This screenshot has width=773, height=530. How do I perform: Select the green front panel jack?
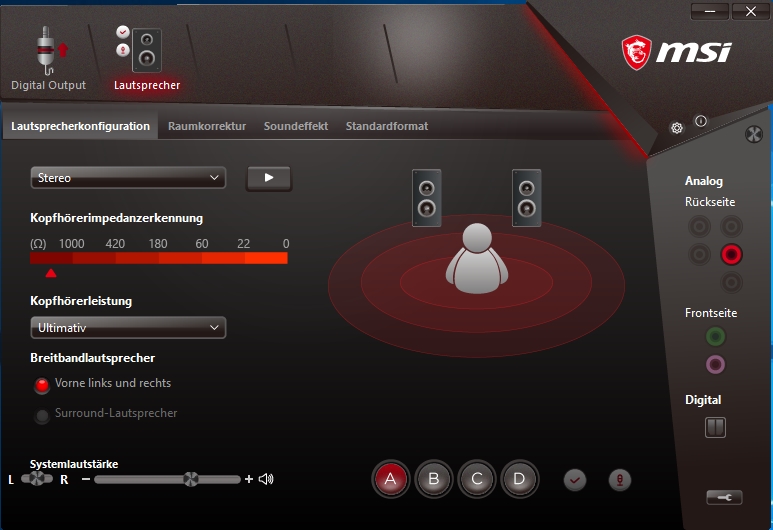point(715,337)
